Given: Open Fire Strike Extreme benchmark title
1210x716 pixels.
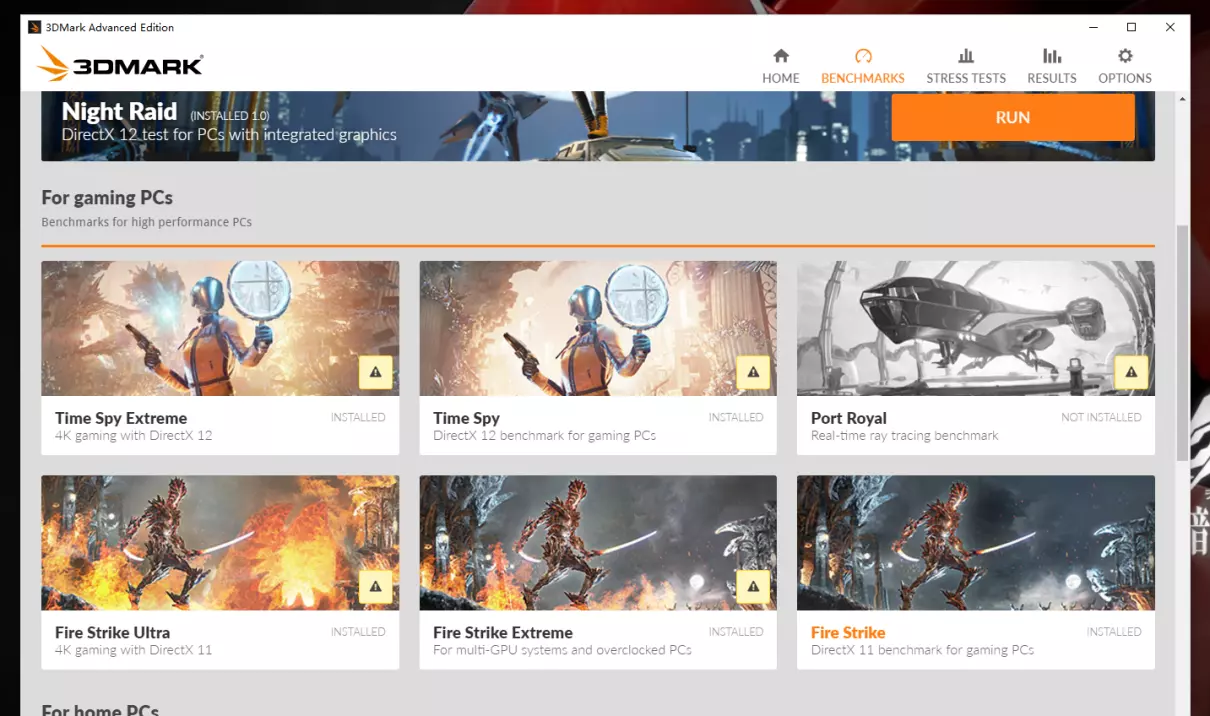Looking at the screenshot, I should [503, 632].
